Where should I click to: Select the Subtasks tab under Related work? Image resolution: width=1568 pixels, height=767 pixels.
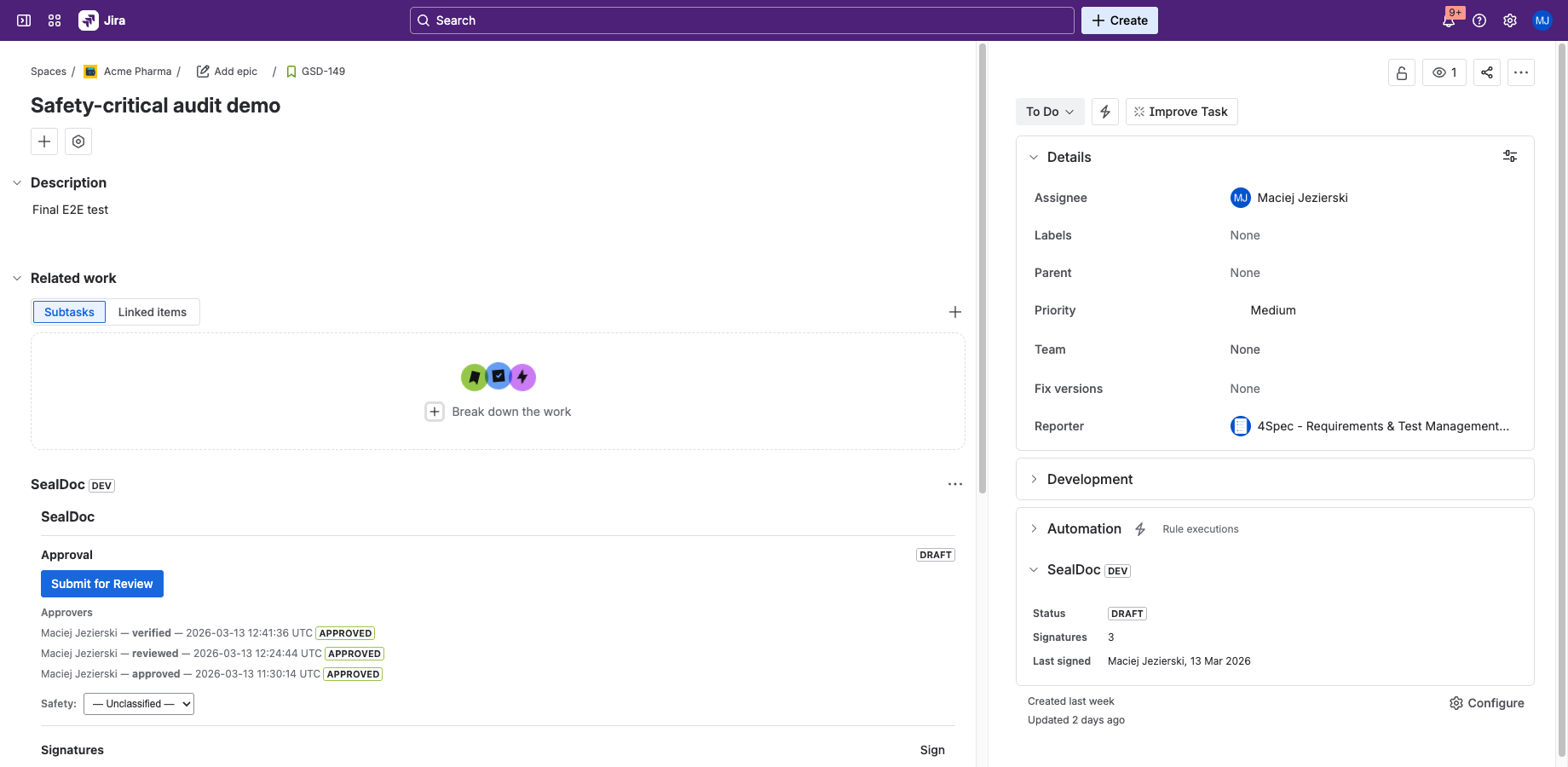pos(68,311)
